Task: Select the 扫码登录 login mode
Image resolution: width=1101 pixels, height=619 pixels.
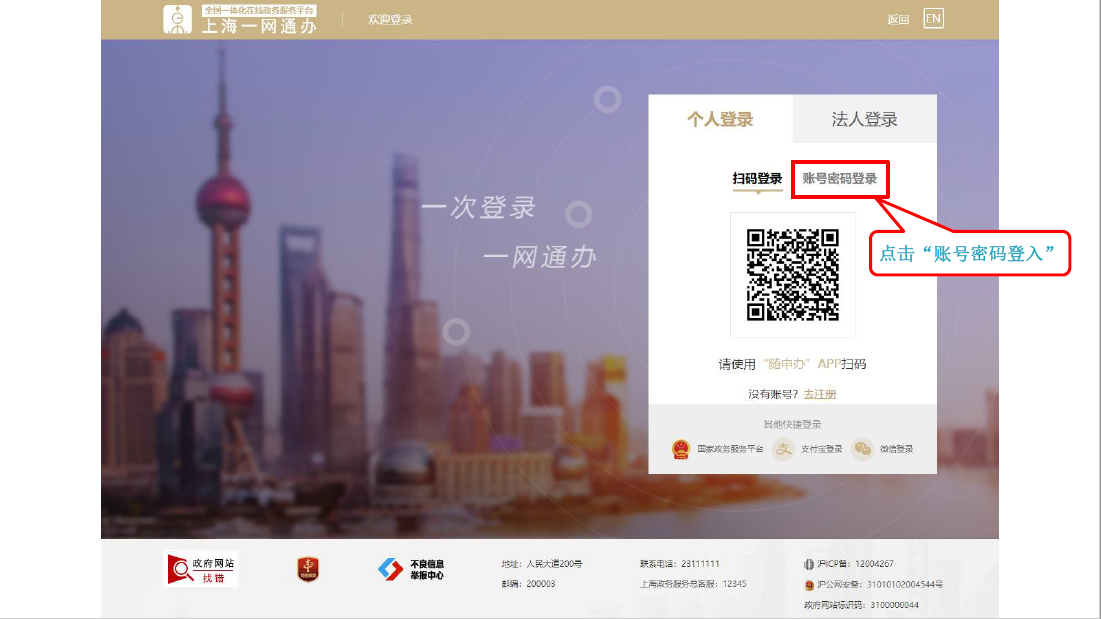Action: point(757,179)
